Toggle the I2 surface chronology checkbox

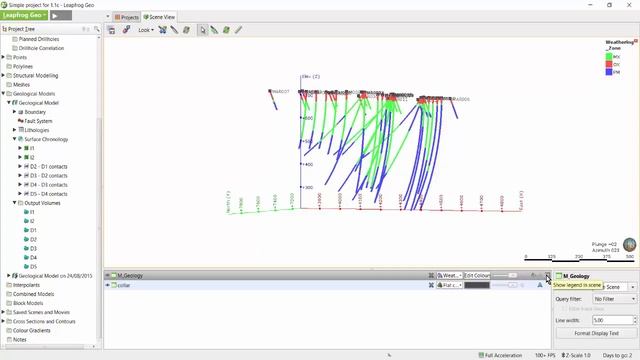point(27,157)
